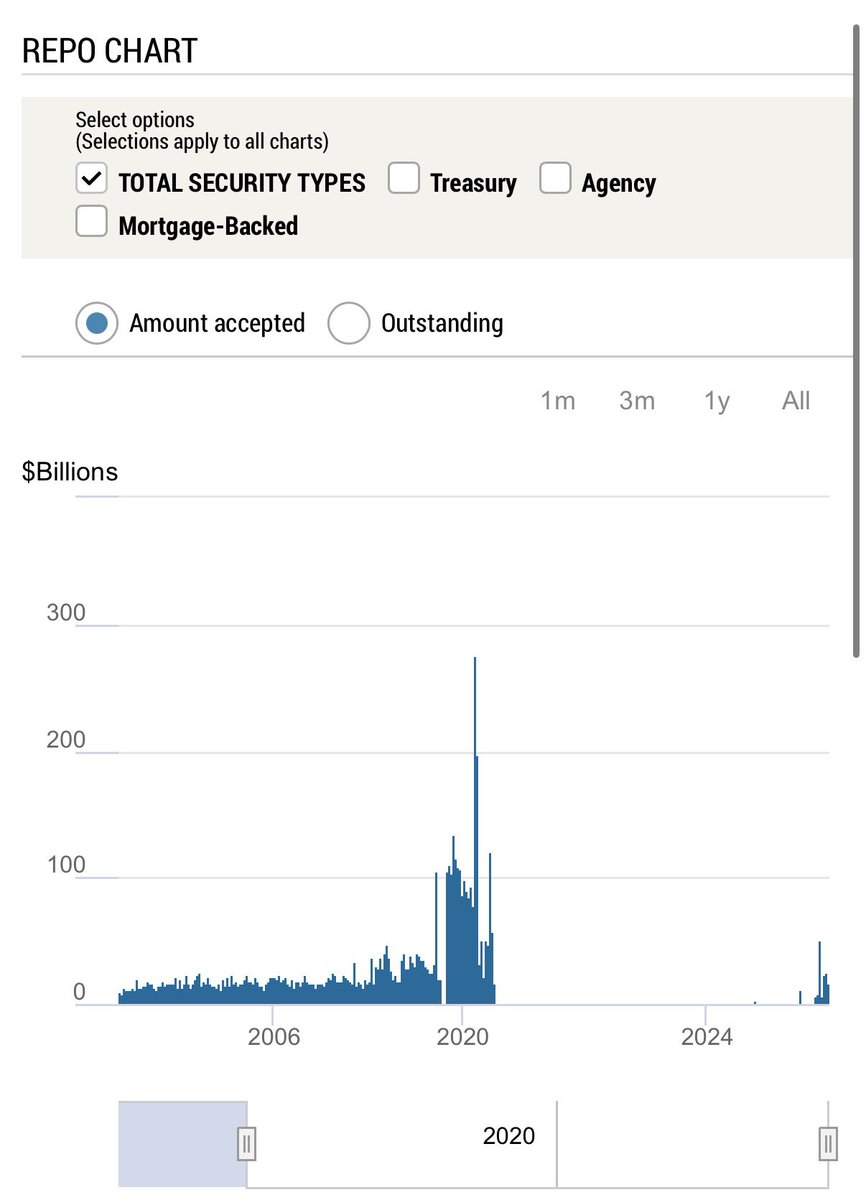The height and width of the screenshot is (1200, 866).
Task: Enable the Agency checkbox
Action: pyautogui.click(x=556, y=177)
